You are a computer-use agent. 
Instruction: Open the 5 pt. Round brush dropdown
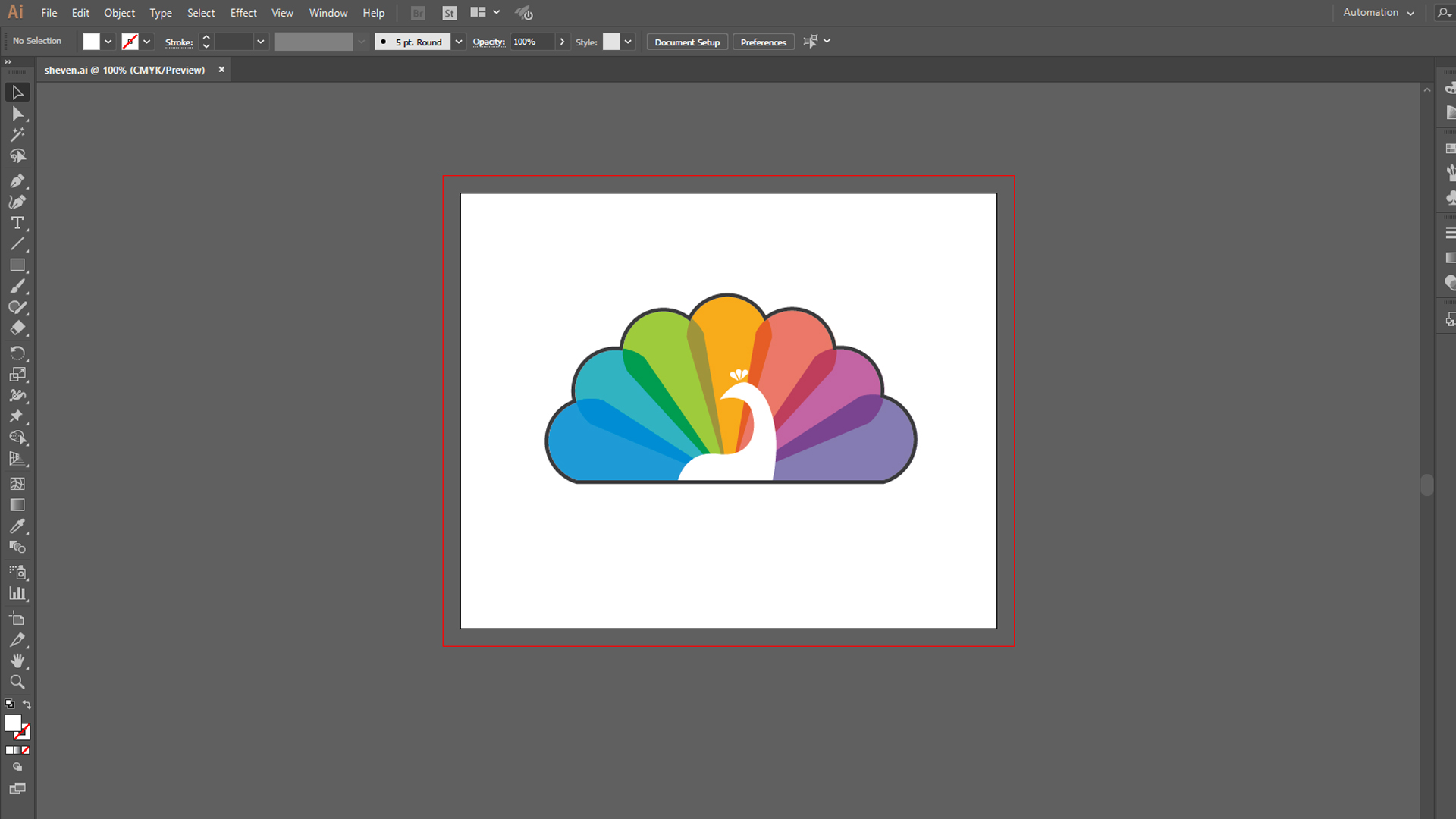click(459, 42)
